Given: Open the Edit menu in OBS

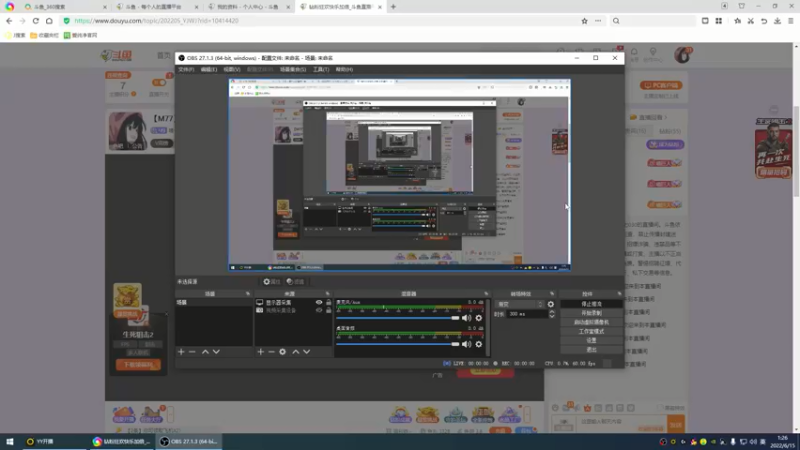Looking at the screenshot, I should click(209, 69).
